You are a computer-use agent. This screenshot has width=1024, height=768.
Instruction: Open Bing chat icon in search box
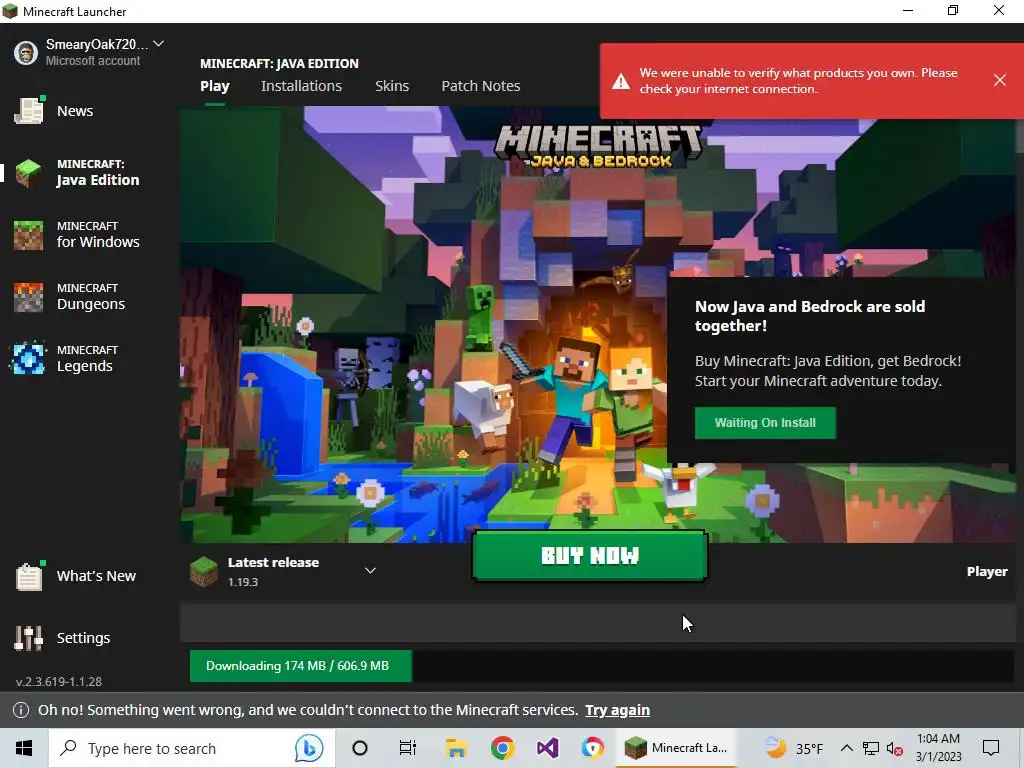coord(308,748)
